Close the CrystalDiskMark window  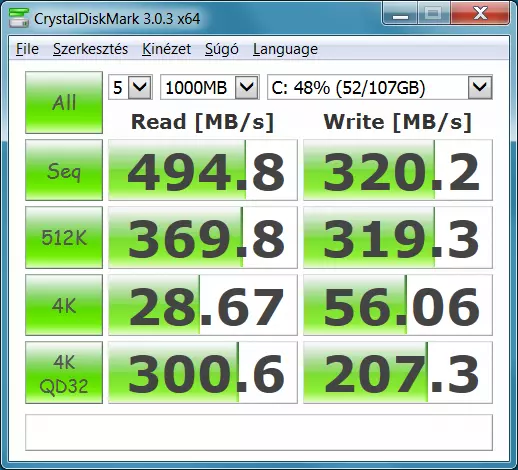[x=480, y=14]
